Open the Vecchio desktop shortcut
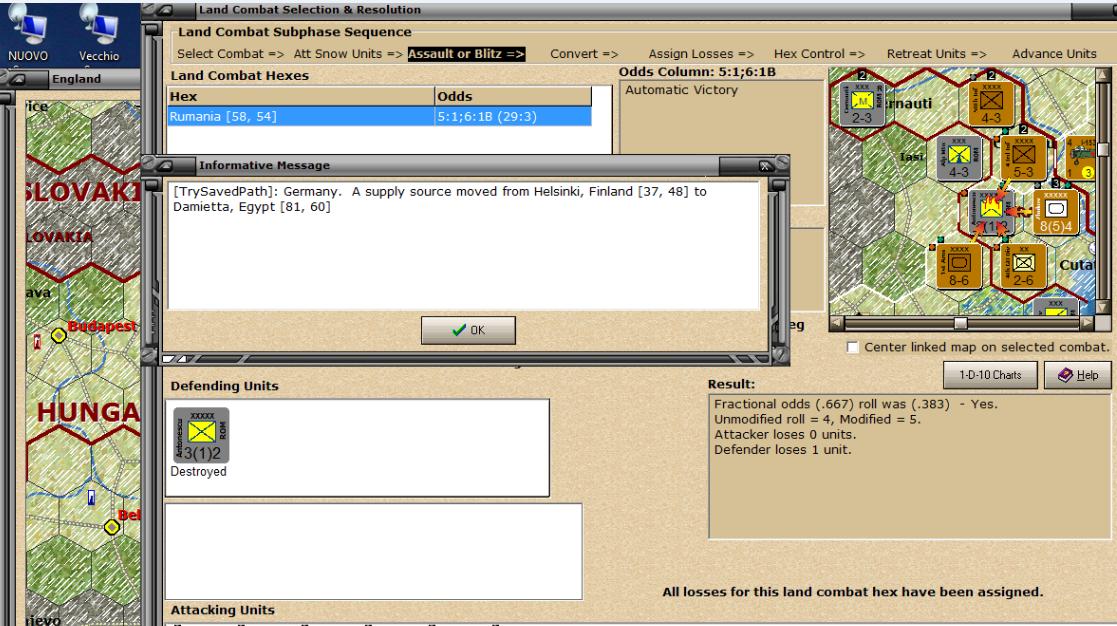Viewport: 1117px width, 626px height. tap(99, 34)
